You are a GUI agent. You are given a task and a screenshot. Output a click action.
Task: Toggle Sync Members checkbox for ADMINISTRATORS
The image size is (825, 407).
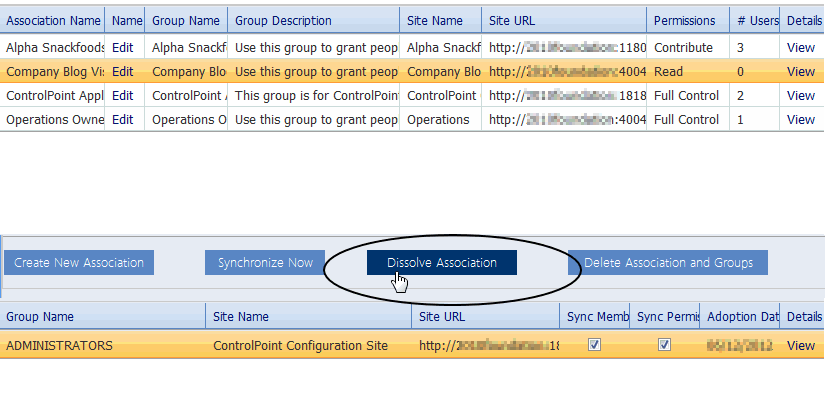[595, 344]
